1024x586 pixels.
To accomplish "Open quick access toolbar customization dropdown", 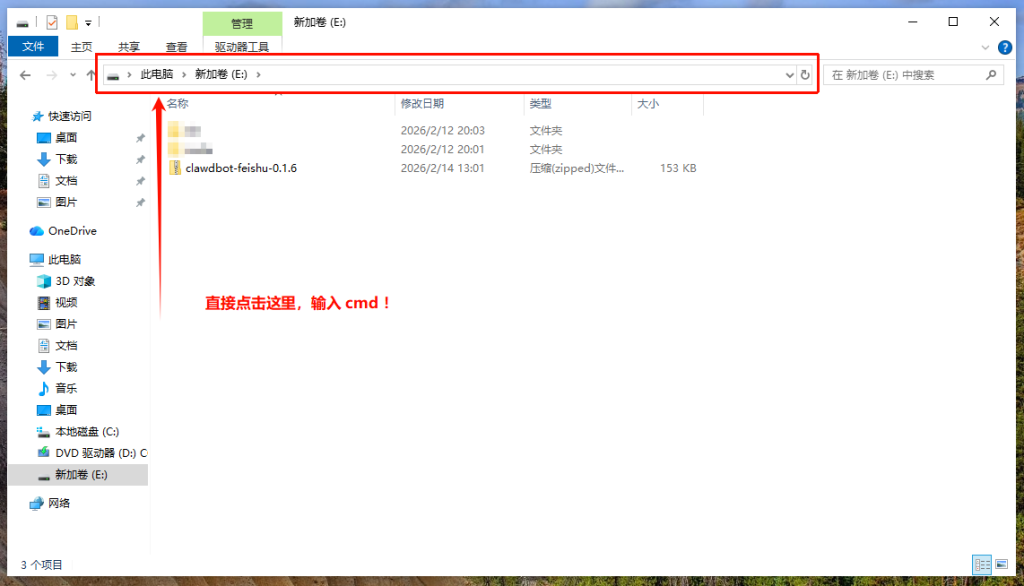I will pos(87,21).
